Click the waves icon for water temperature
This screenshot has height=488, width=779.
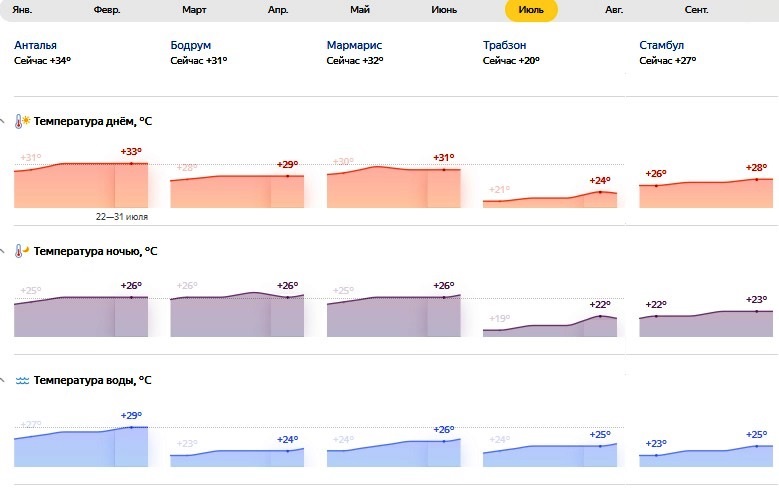[x=22, y=381]
